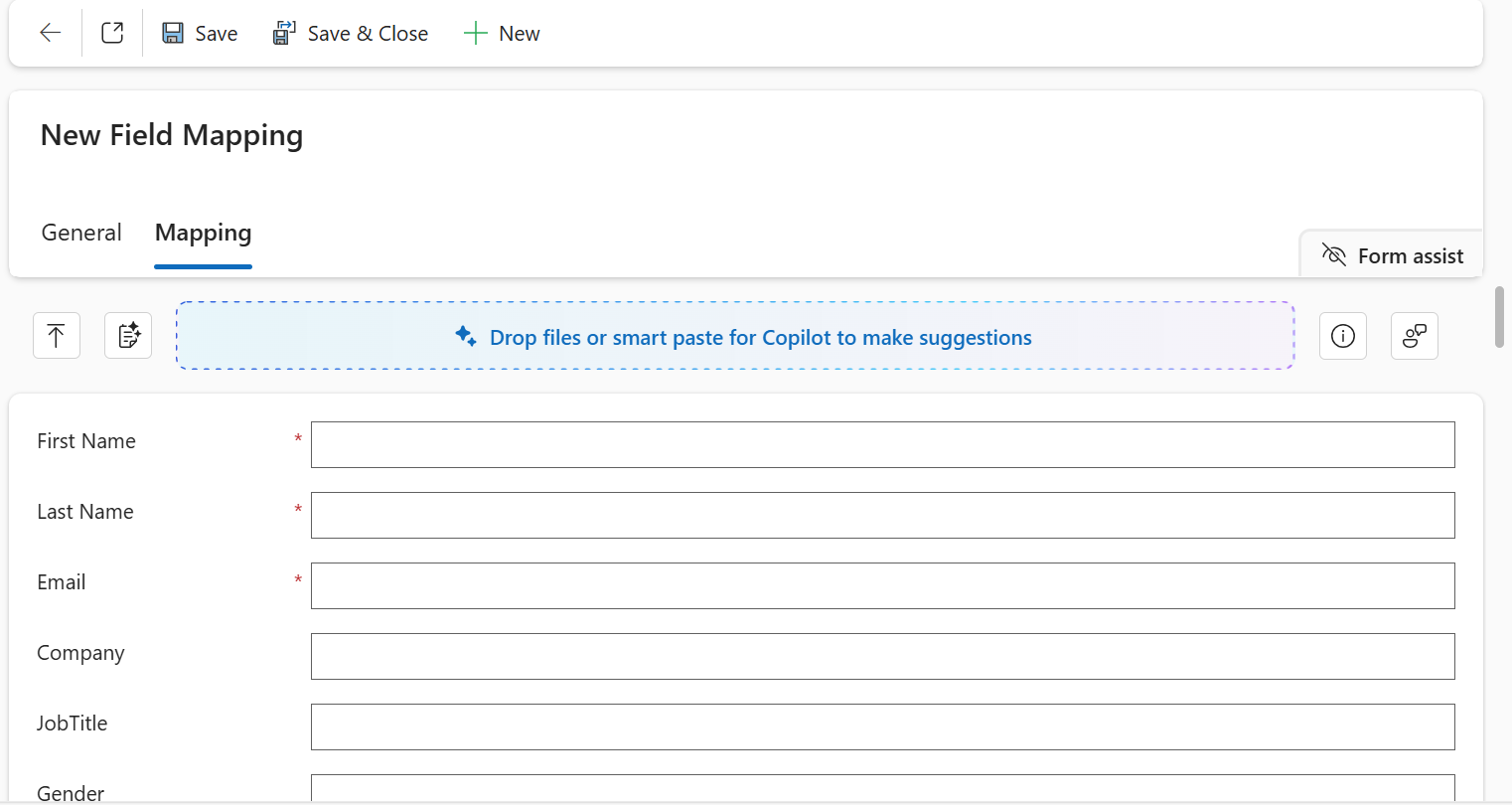Open record in new window icon
Image resolution: width=1512 pixels, height=805 pixels.
coord(112,33)
